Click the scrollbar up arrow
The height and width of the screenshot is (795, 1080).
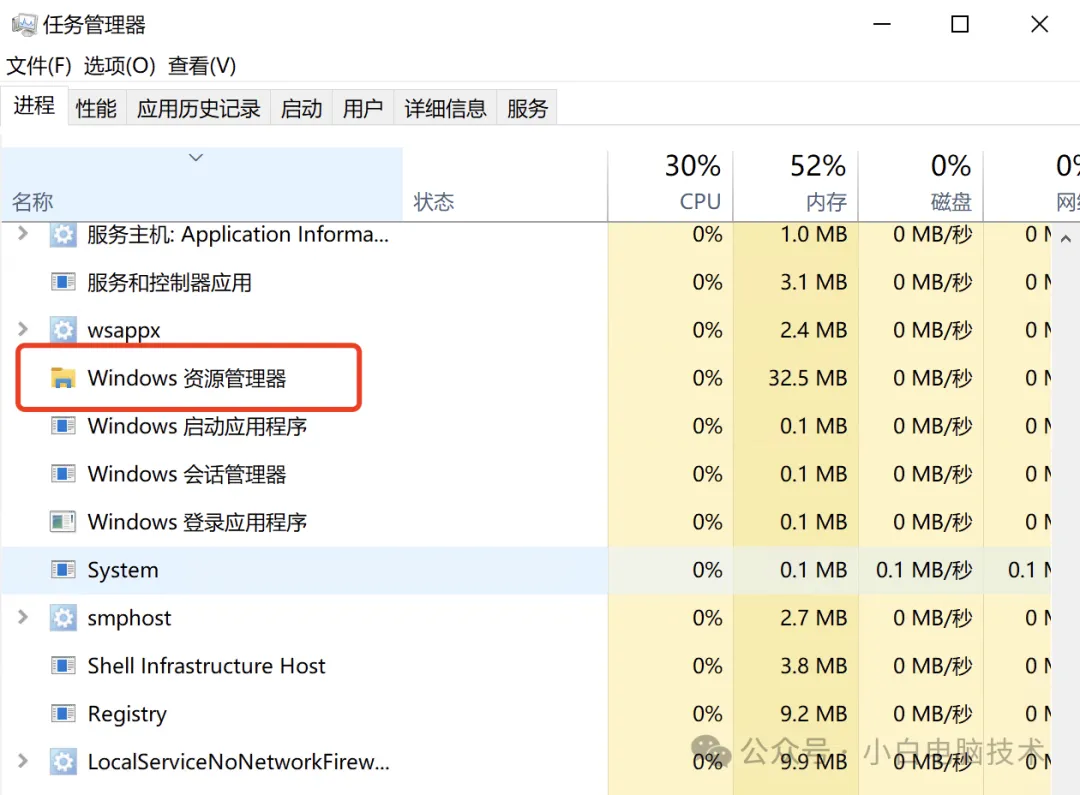pos(1066,239)
